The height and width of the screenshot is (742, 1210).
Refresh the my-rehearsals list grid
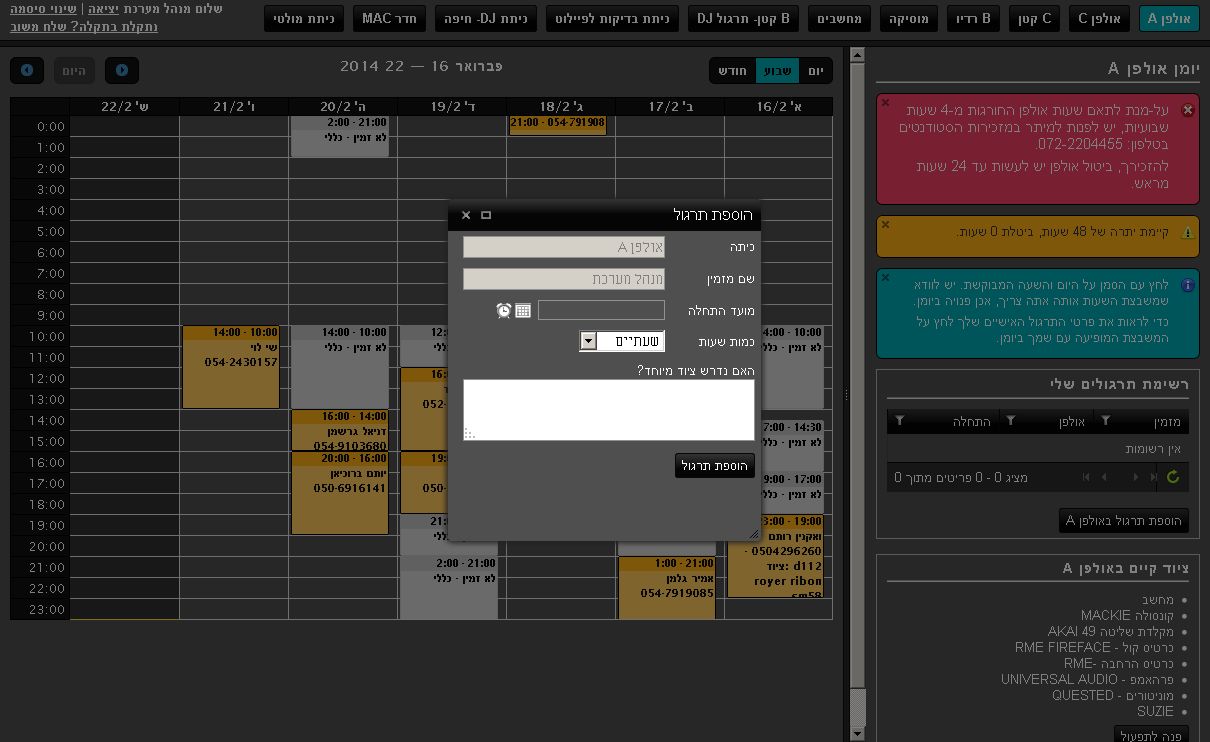[1173, 478]
